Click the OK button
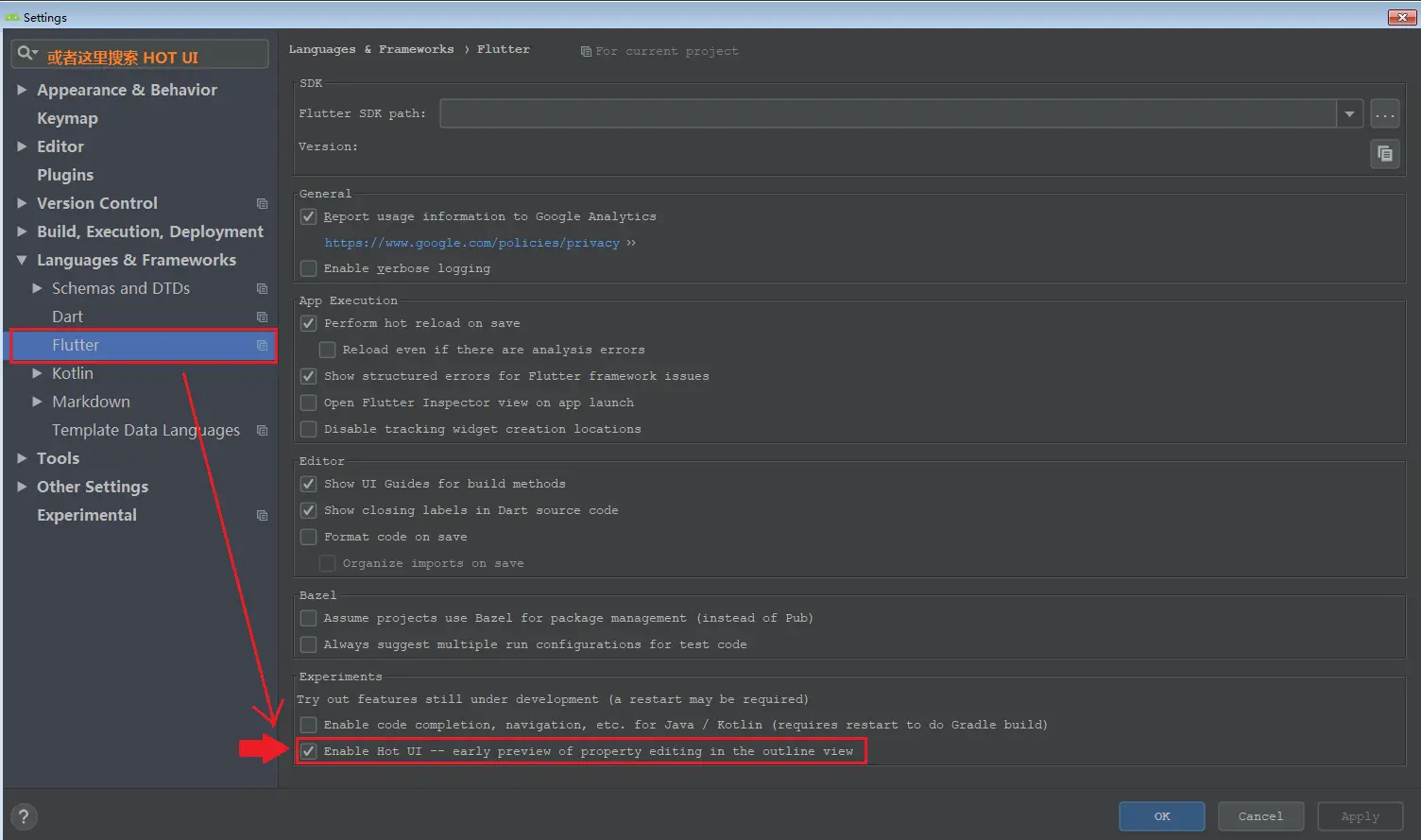This screenshot has width=1421, height=840. (x=1162, y=816)
